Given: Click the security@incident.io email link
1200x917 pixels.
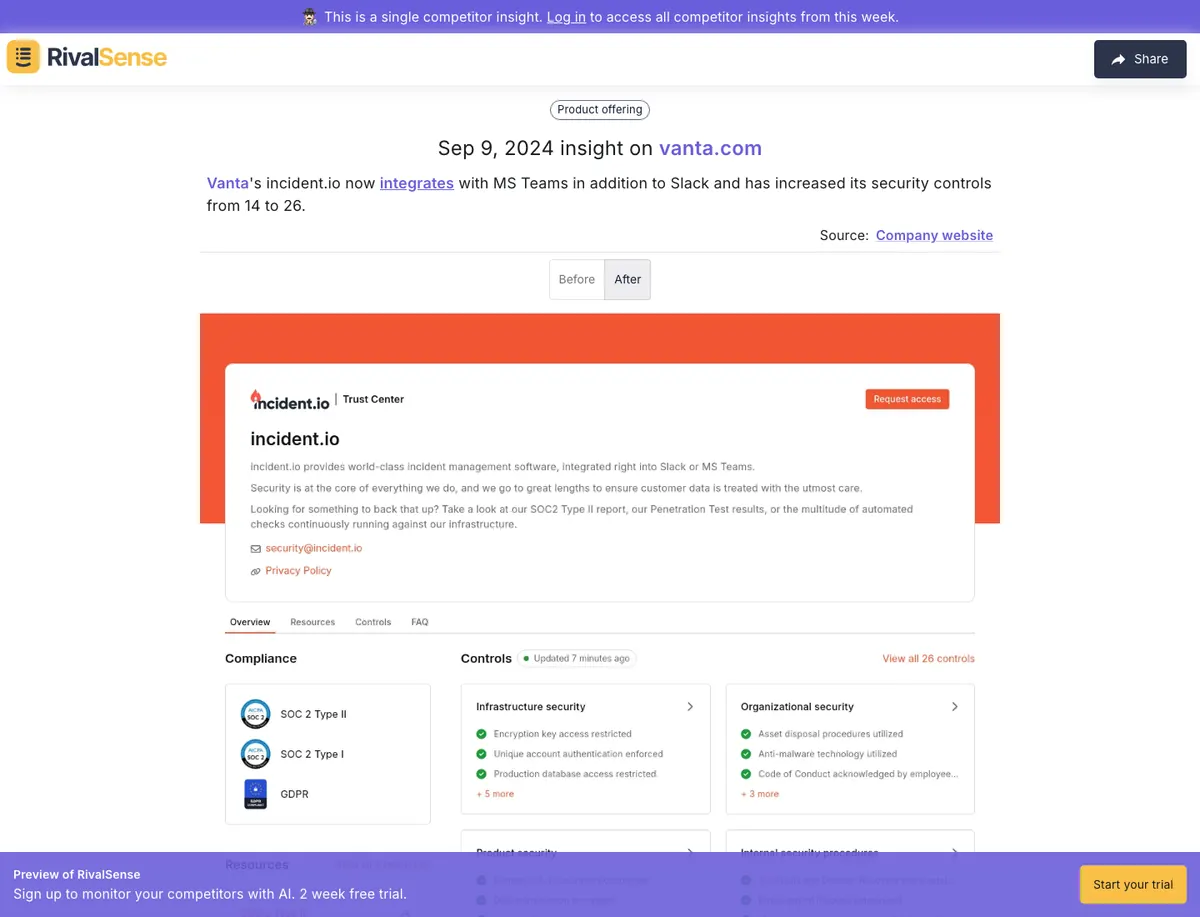Looking at the screenshot, I should (x=314, y=548).
